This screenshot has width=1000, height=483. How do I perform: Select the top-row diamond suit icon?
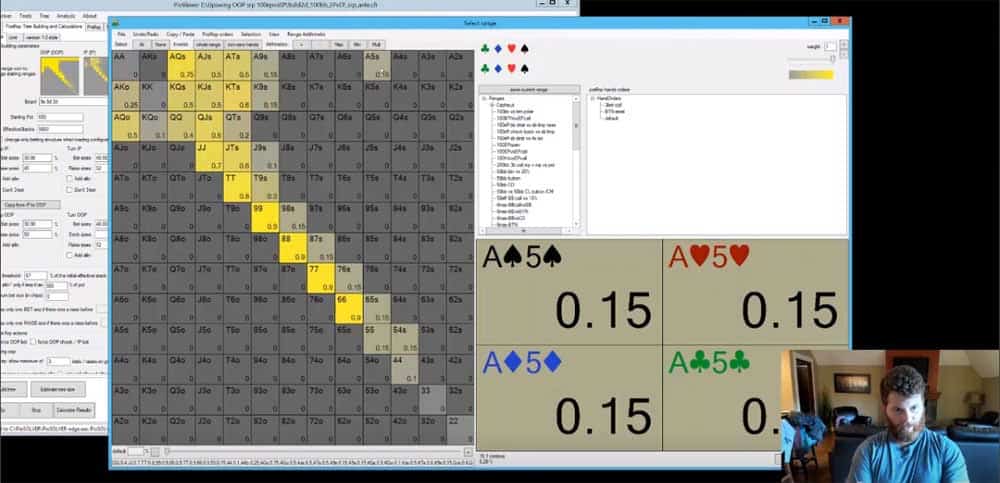point(498,48)
